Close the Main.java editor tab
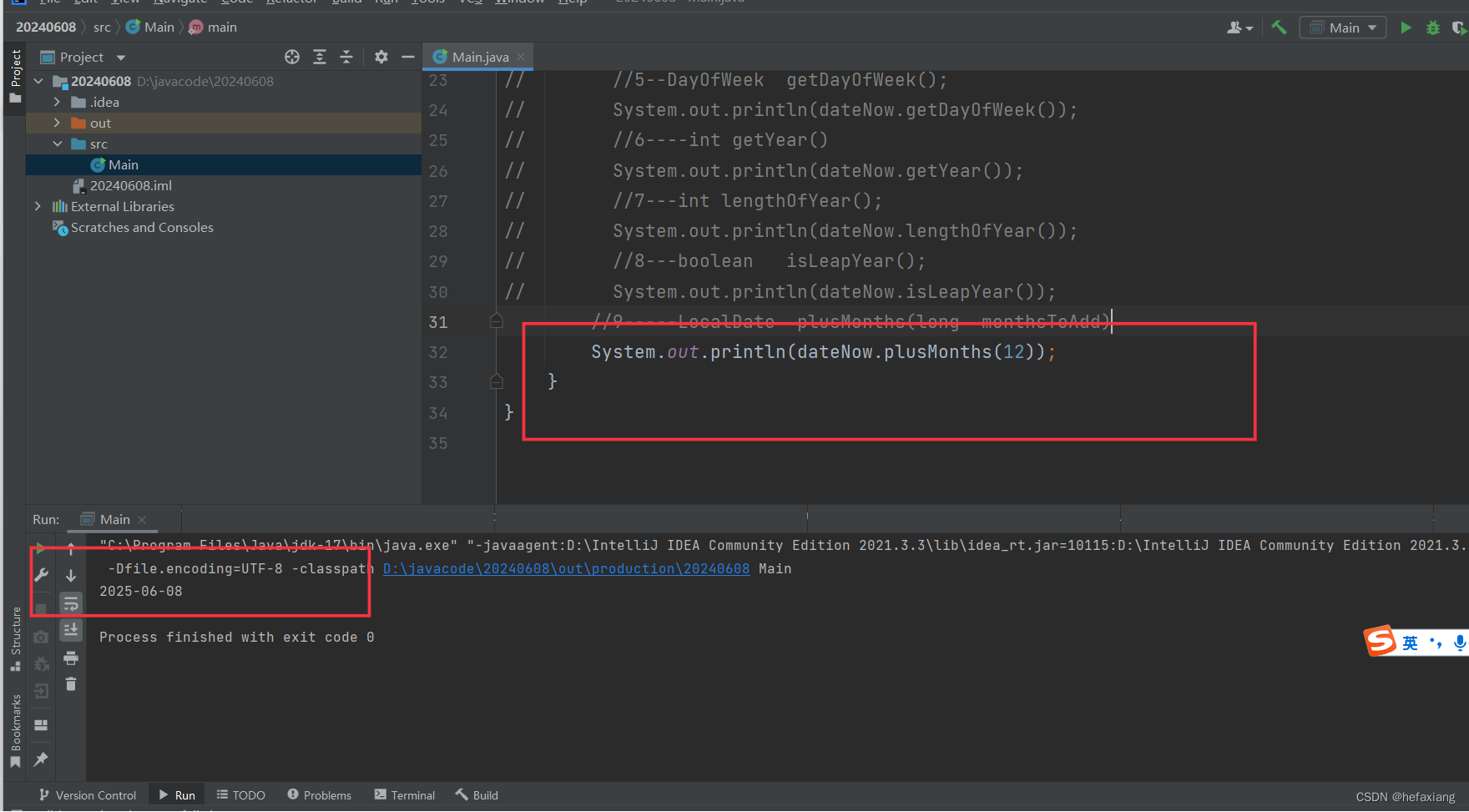The height and width of the screenshot is (812, 1469). (521, 57)
